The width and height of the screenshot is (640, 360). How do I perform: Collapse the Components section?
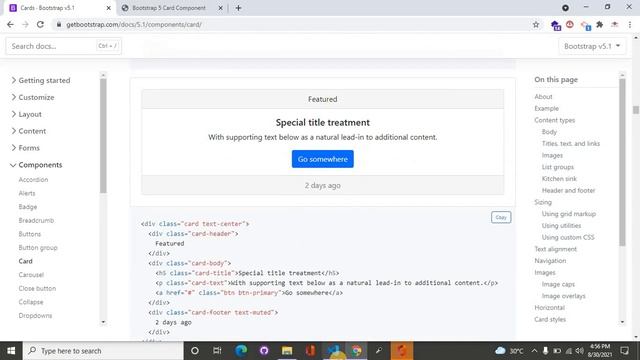37,165
